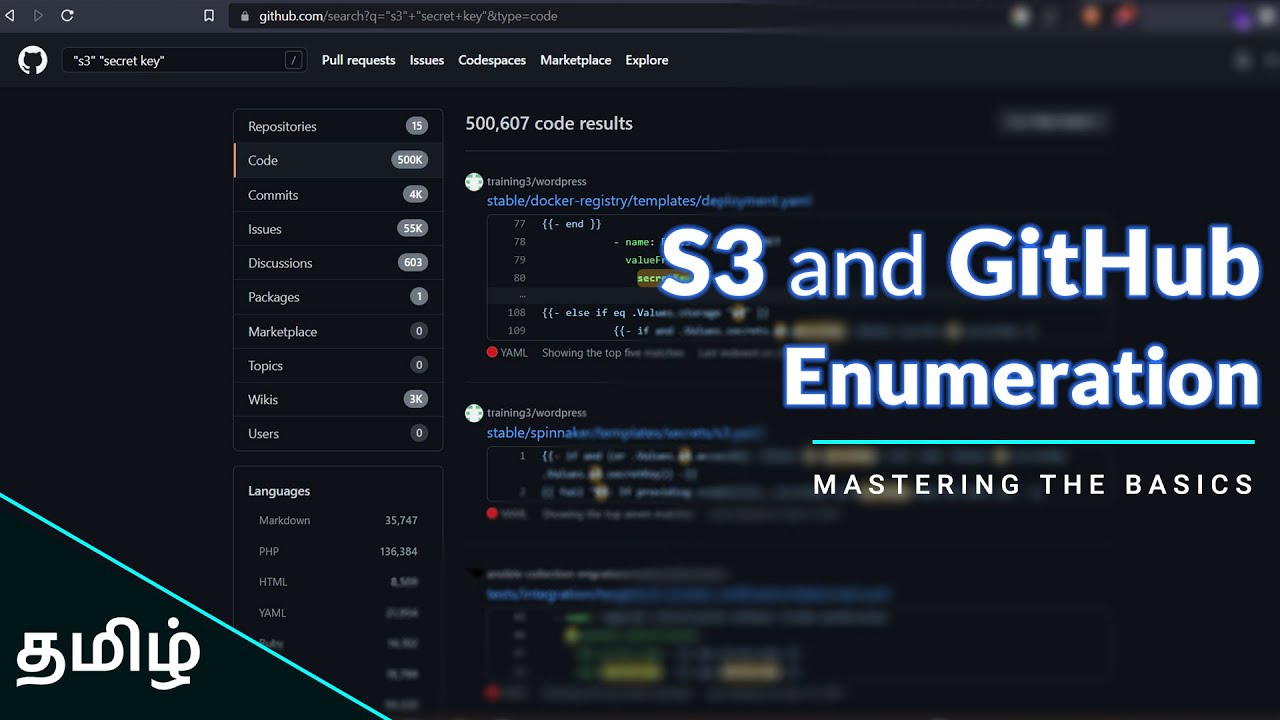Click the slash shortcut icon in search box
Screen dimensions: 1280x720
pos(293,61)
